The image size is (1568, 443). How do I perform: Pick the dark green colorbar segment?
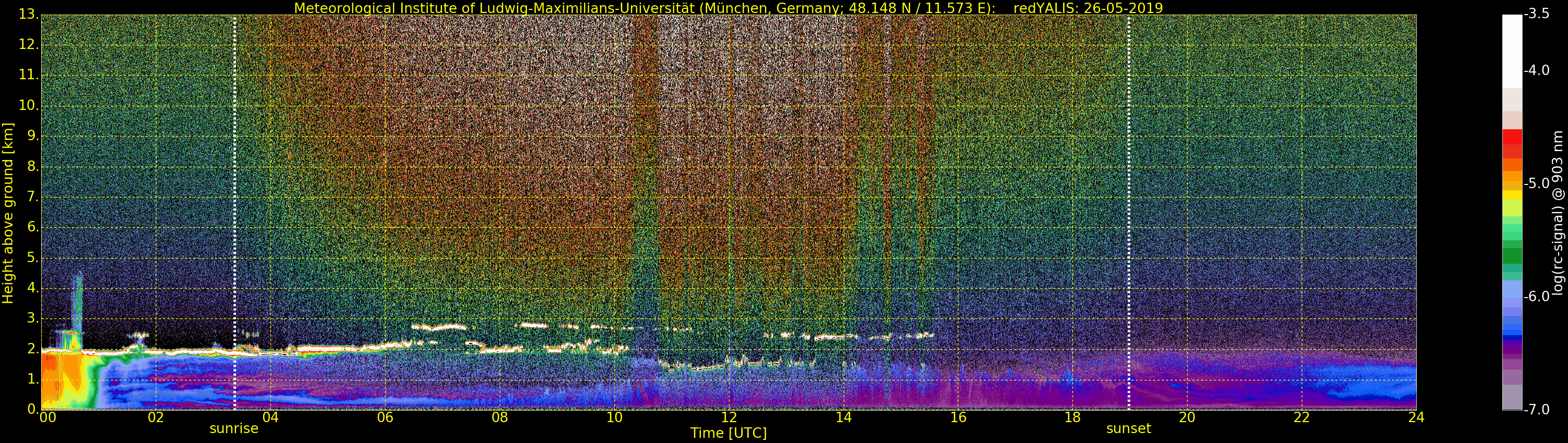click(x=1512, y=255)
